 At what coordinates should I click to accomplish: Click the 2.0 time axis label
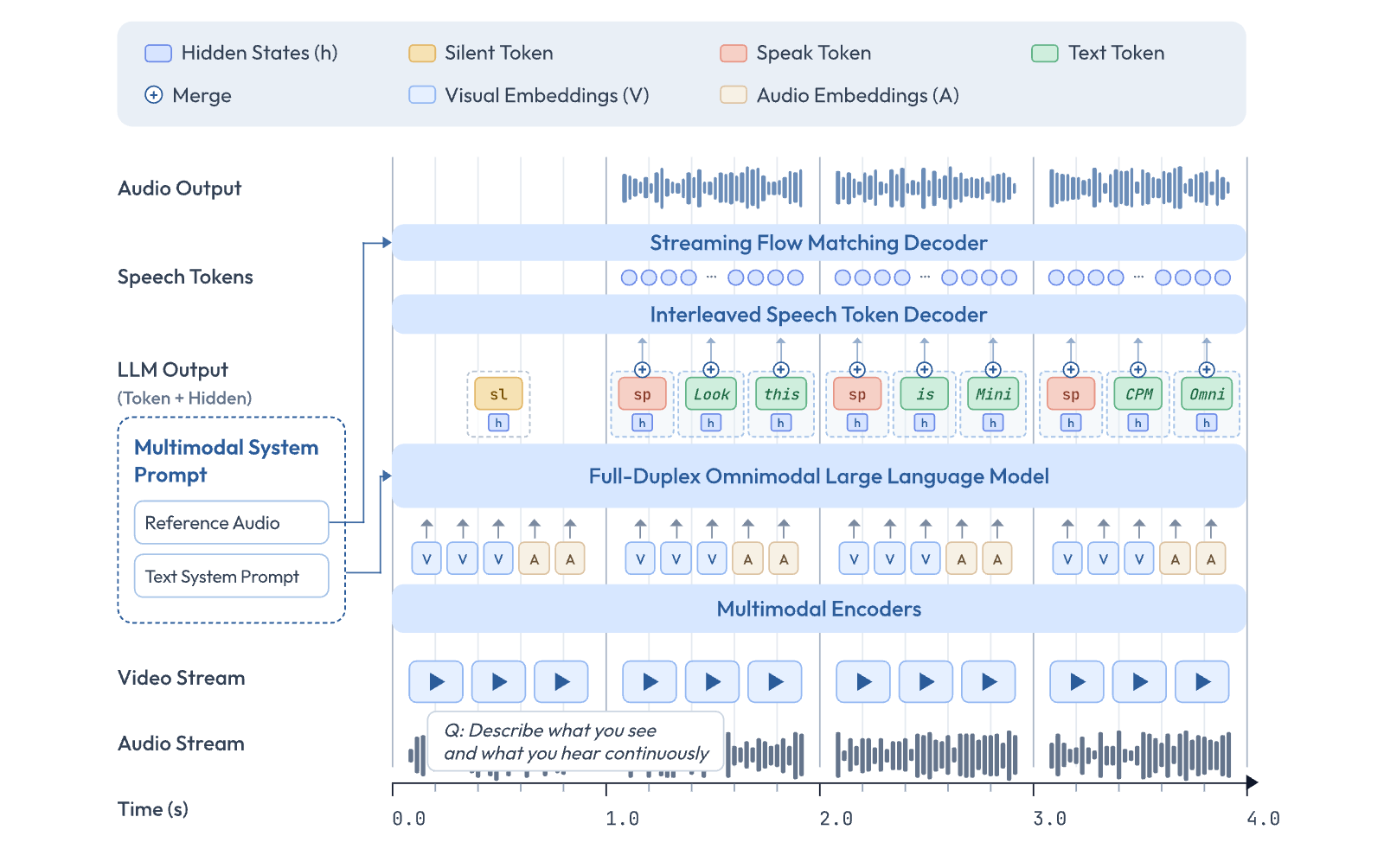pos(836,819)
